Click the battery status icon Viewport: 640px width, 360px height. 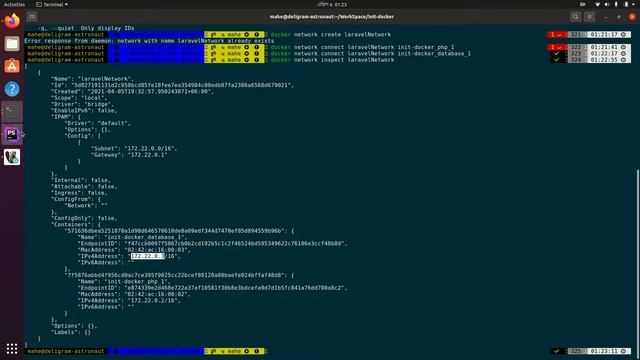626,4
